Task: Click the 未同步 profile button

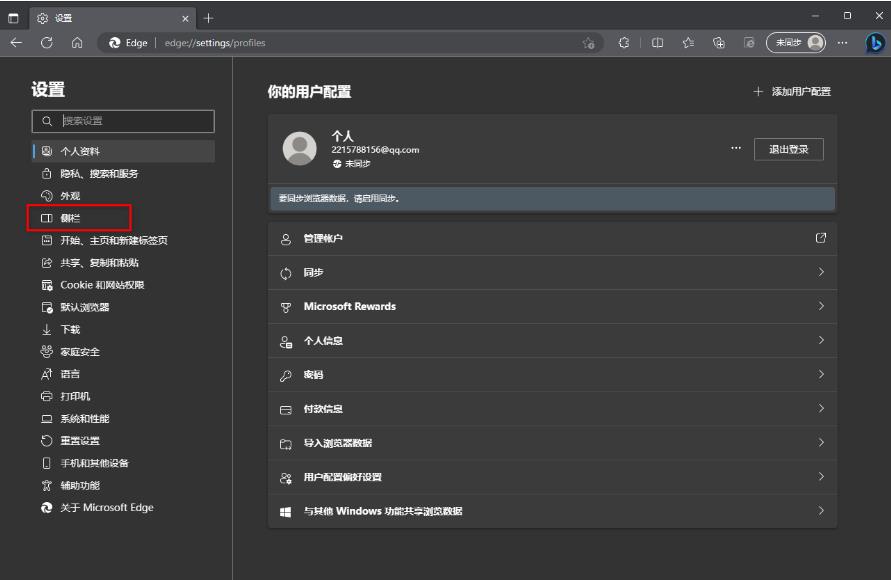Action: click(796, 43)
